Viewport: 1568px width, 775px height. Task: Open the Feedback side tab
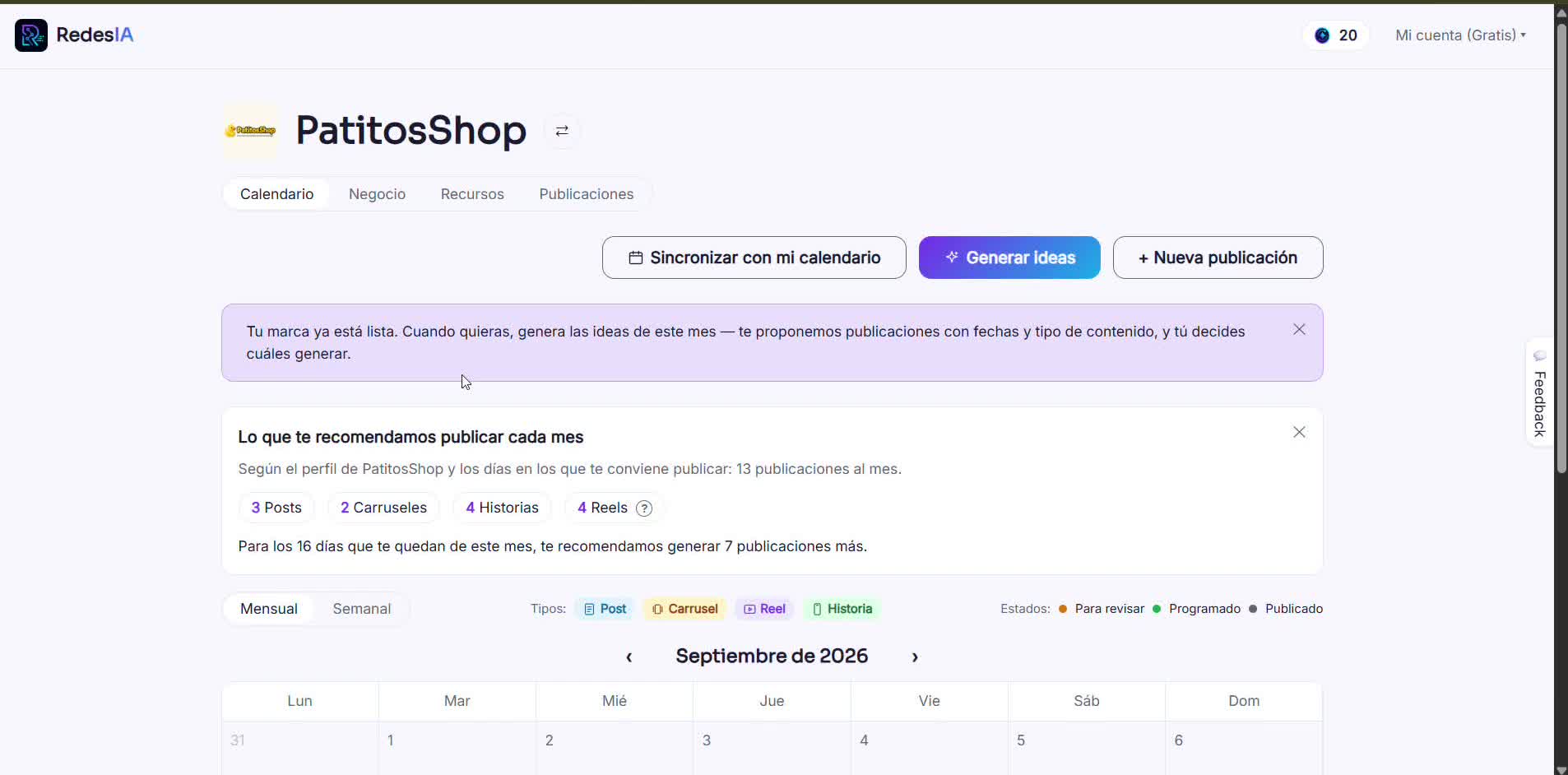(x=1540, y=392)
